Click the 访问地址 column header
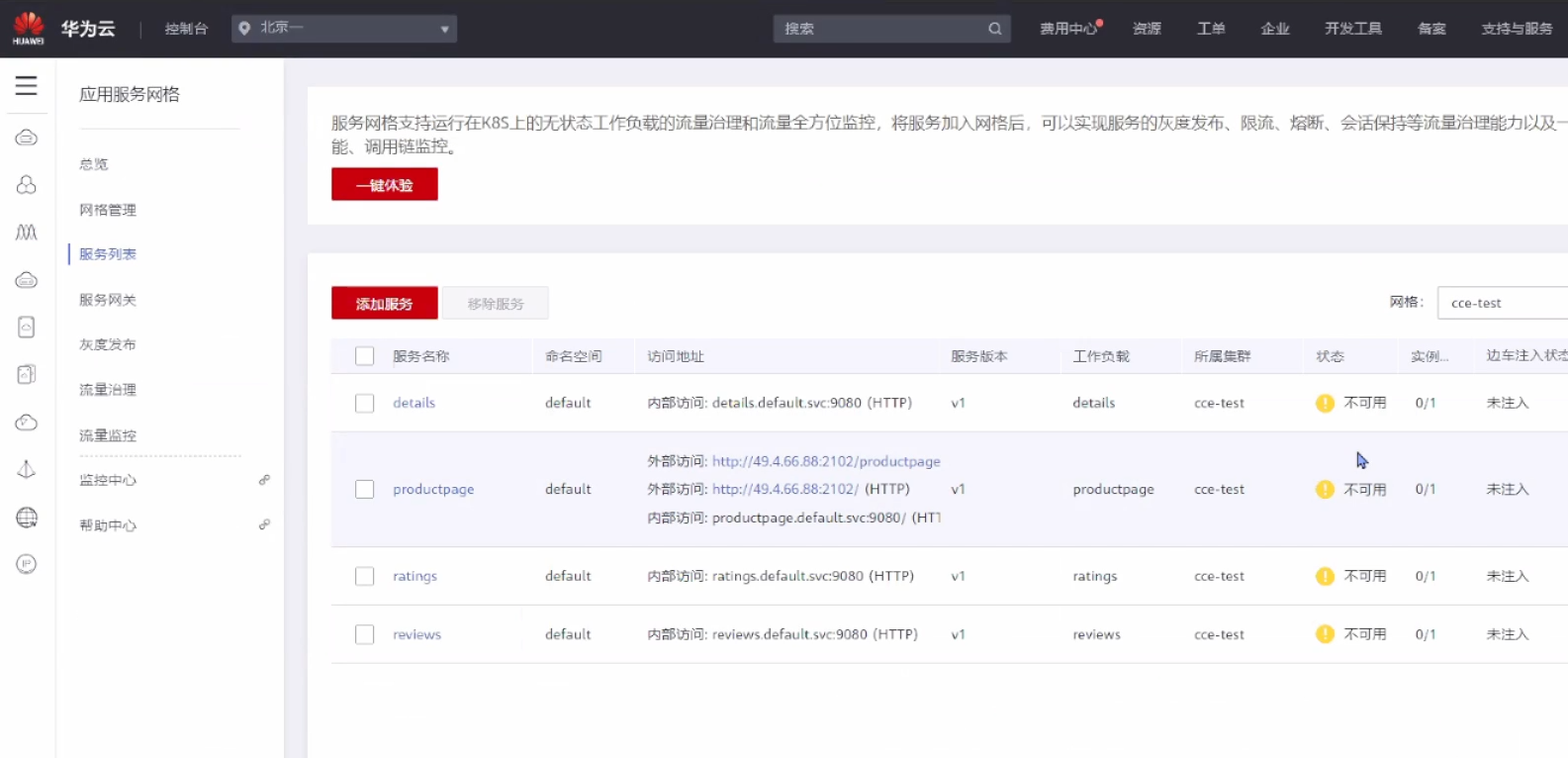The height and width of the screenshot is (758, 1568). (676, 356)
